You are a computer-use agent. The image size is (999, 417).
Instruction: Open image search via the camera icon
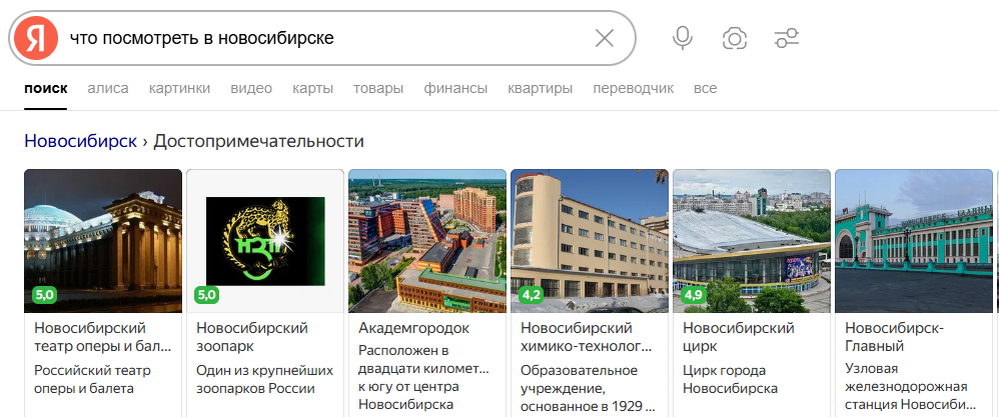click(x=735, y=39)
